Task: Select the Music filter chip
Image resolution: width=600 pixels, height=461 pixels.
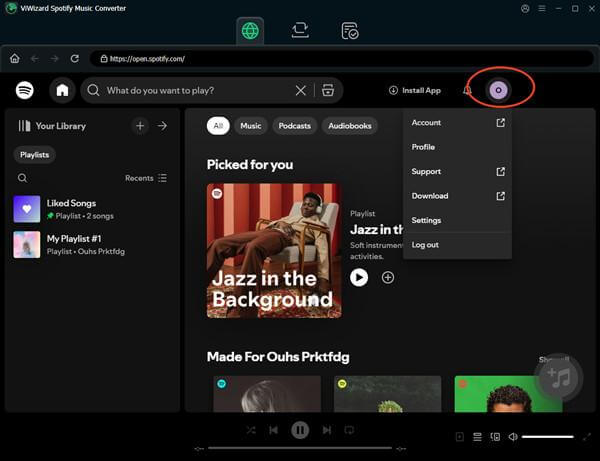Action: pyautogui.click(x=251, y=125)
